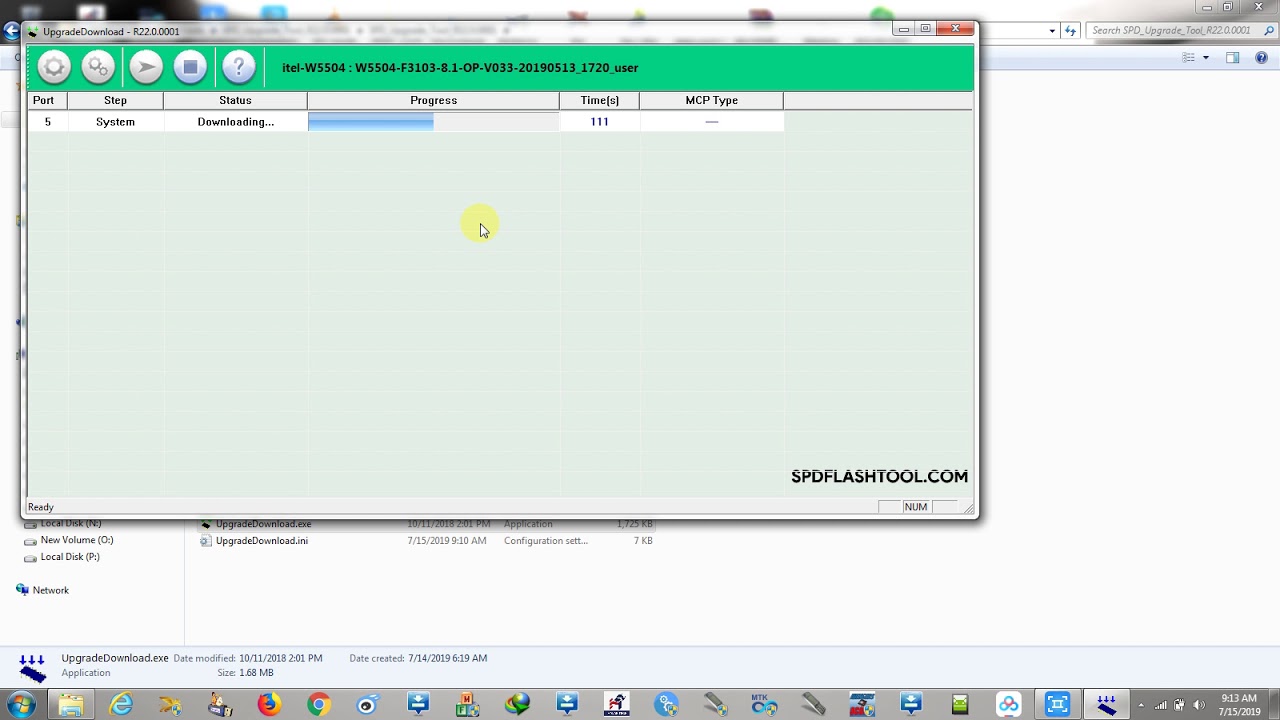The image size is (1280, 720).
Task: Click the Explorer refresh button
Action: [x=1071, y=31]
